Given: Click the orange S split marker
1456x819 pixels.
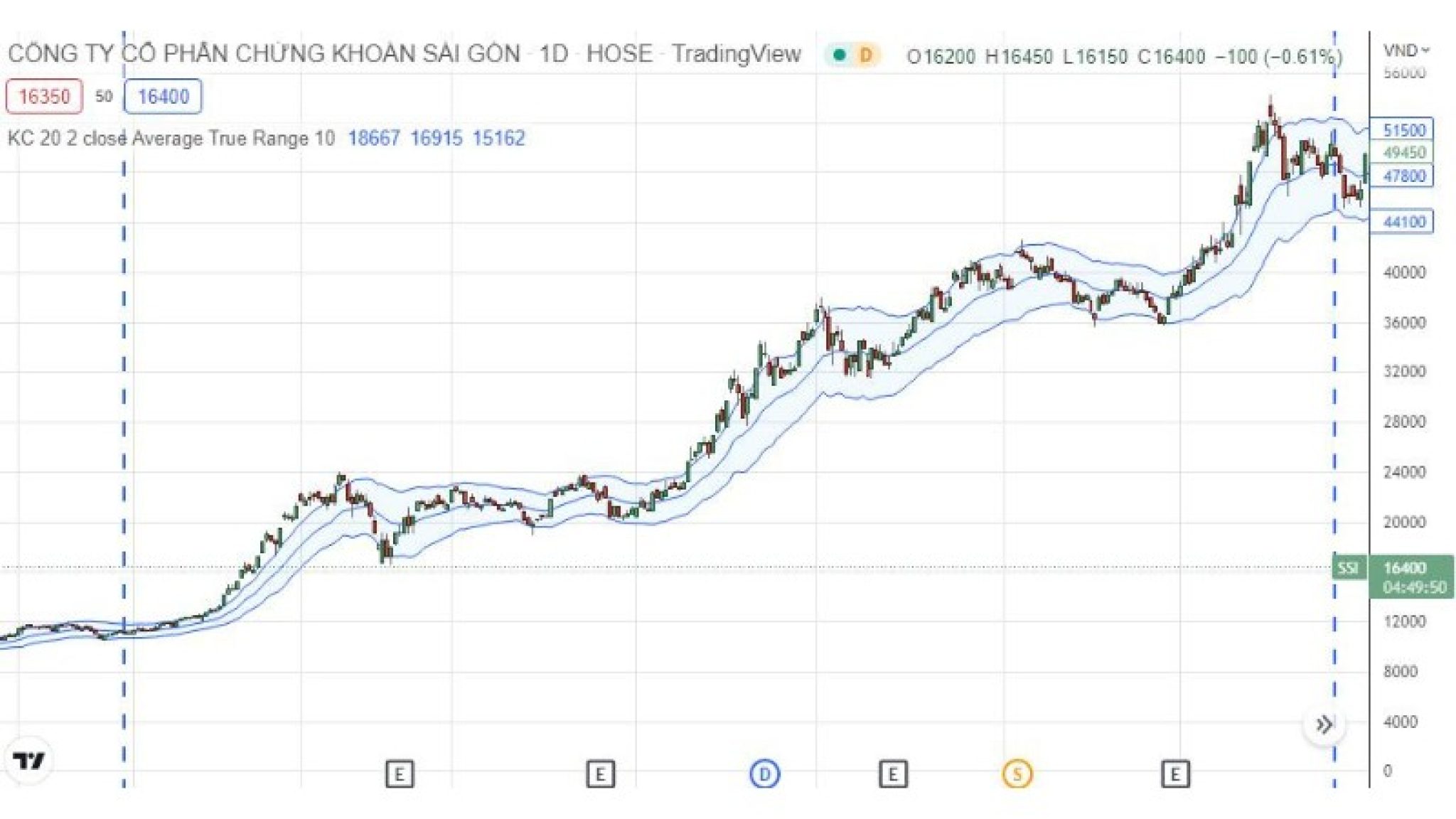Looking at the screenshot, I should point(1017,773).
